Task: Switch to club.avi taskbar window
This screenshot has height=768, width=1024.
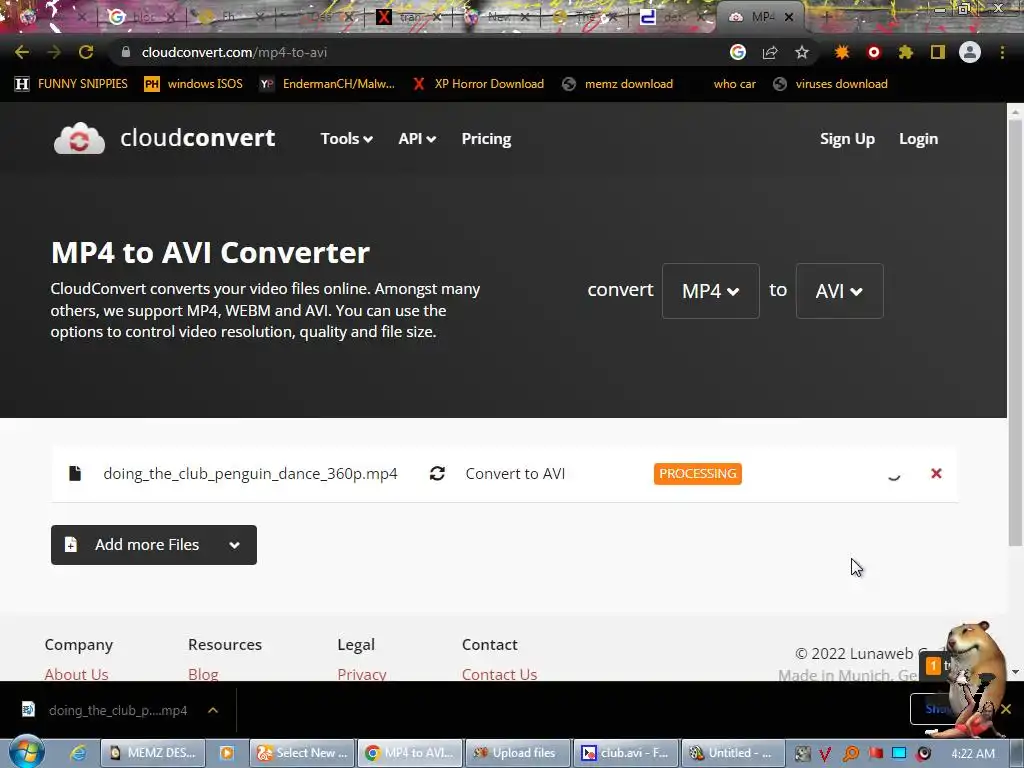Action: coord(626,753)
